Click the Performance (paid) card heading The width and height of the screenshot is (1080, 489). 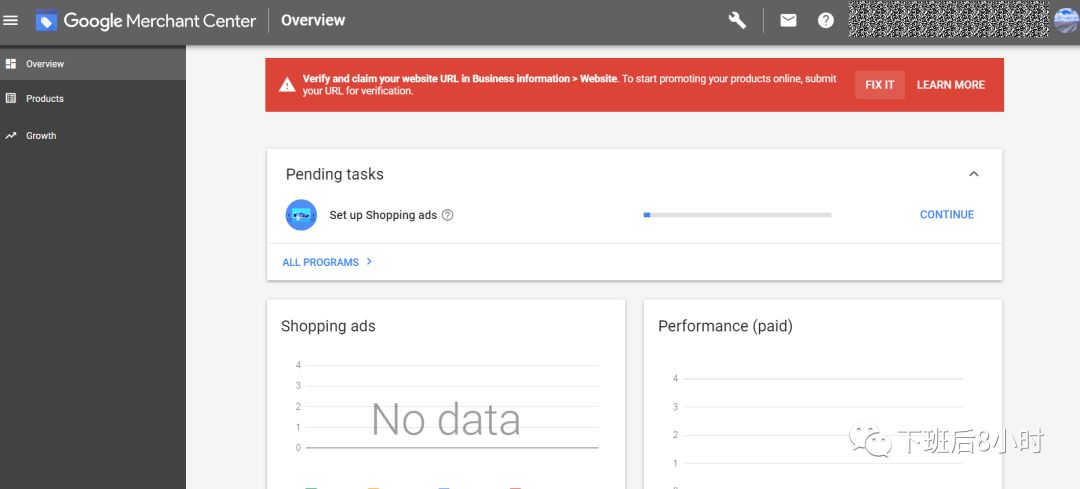click(725, 326)
